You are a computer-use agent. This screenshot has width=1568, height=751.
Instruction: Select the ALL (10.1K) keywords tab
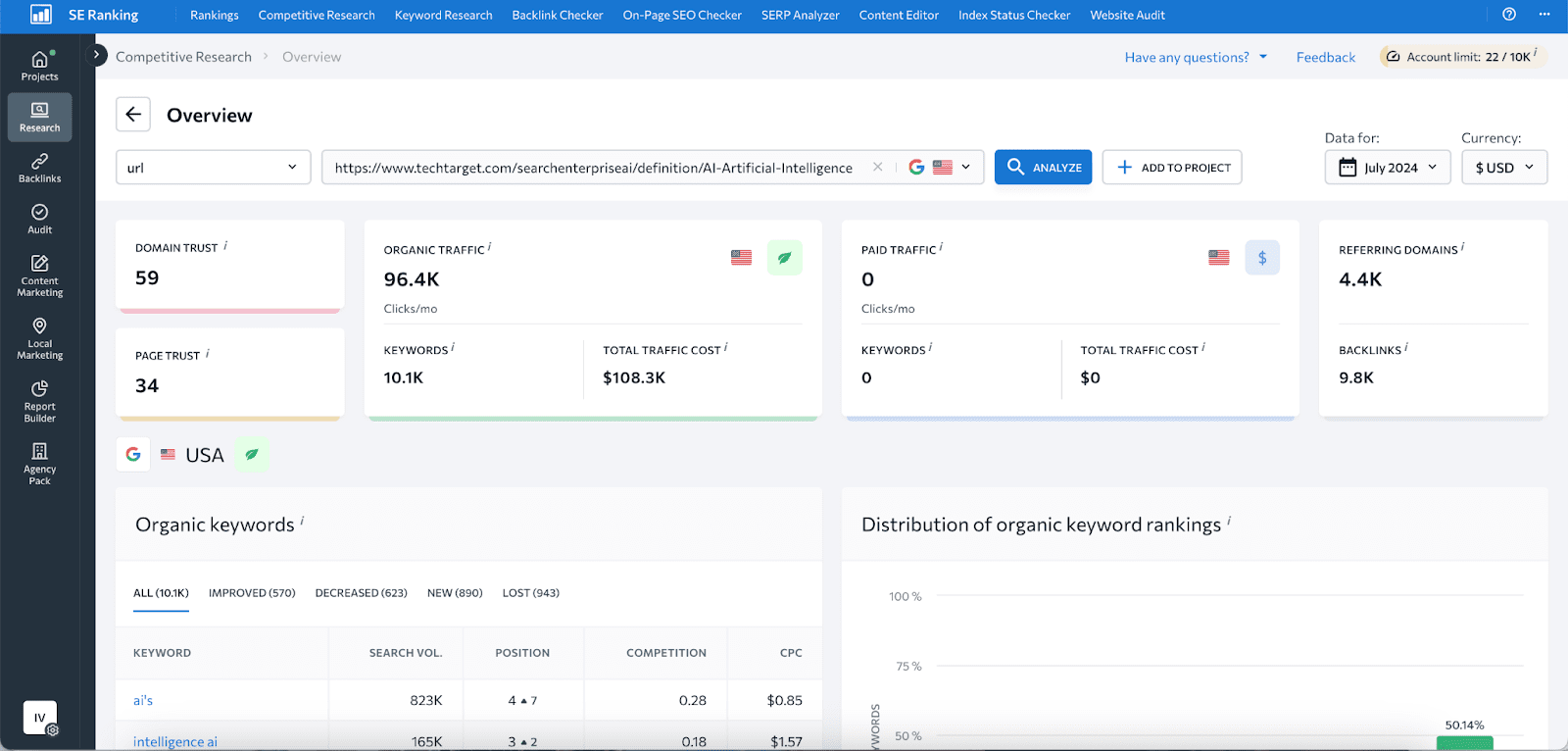pos(161,593)
